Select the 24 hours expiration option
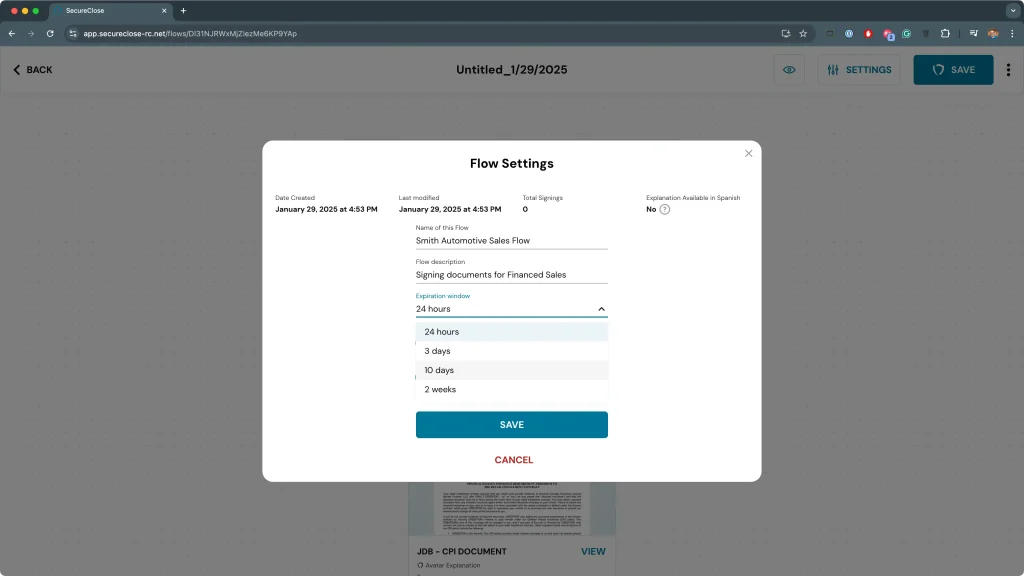 (511, 332)
